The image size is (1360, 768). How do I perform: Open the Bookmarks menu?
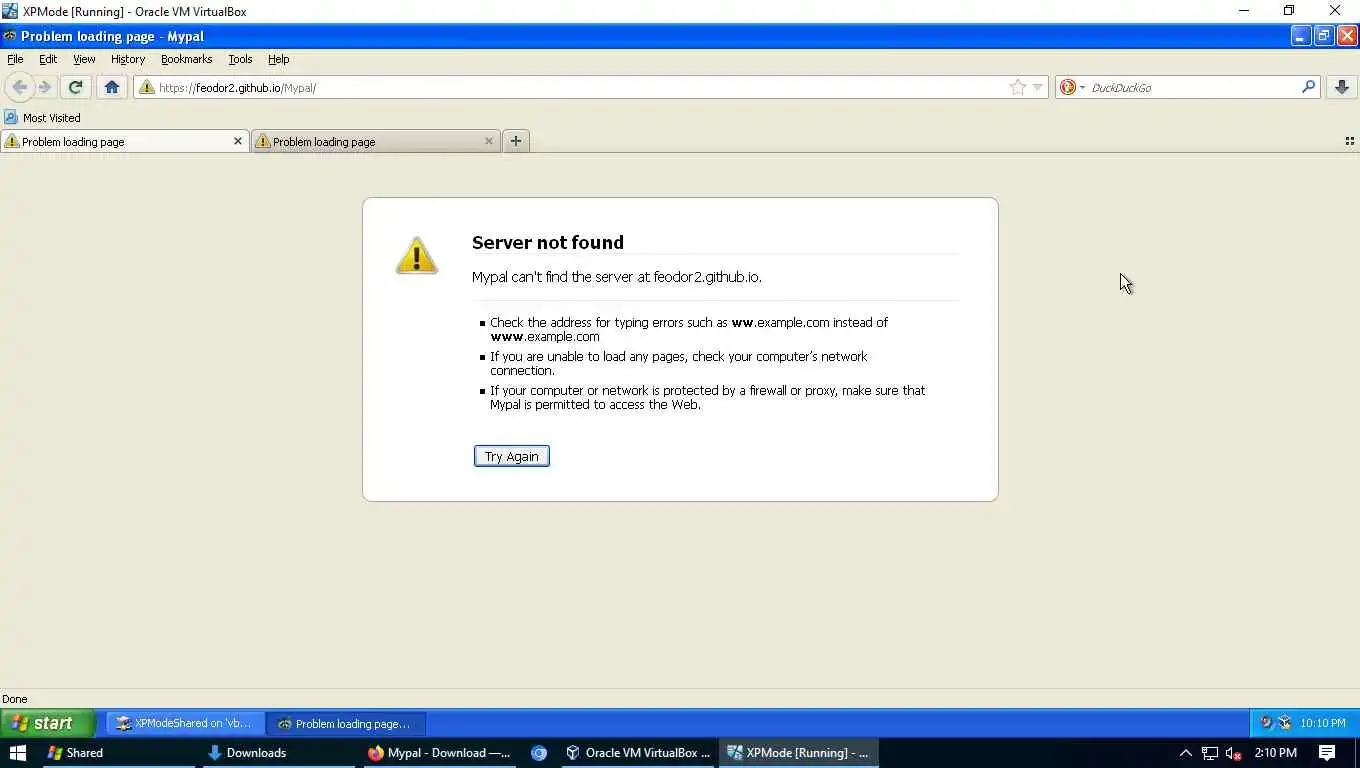click(186, 59)
